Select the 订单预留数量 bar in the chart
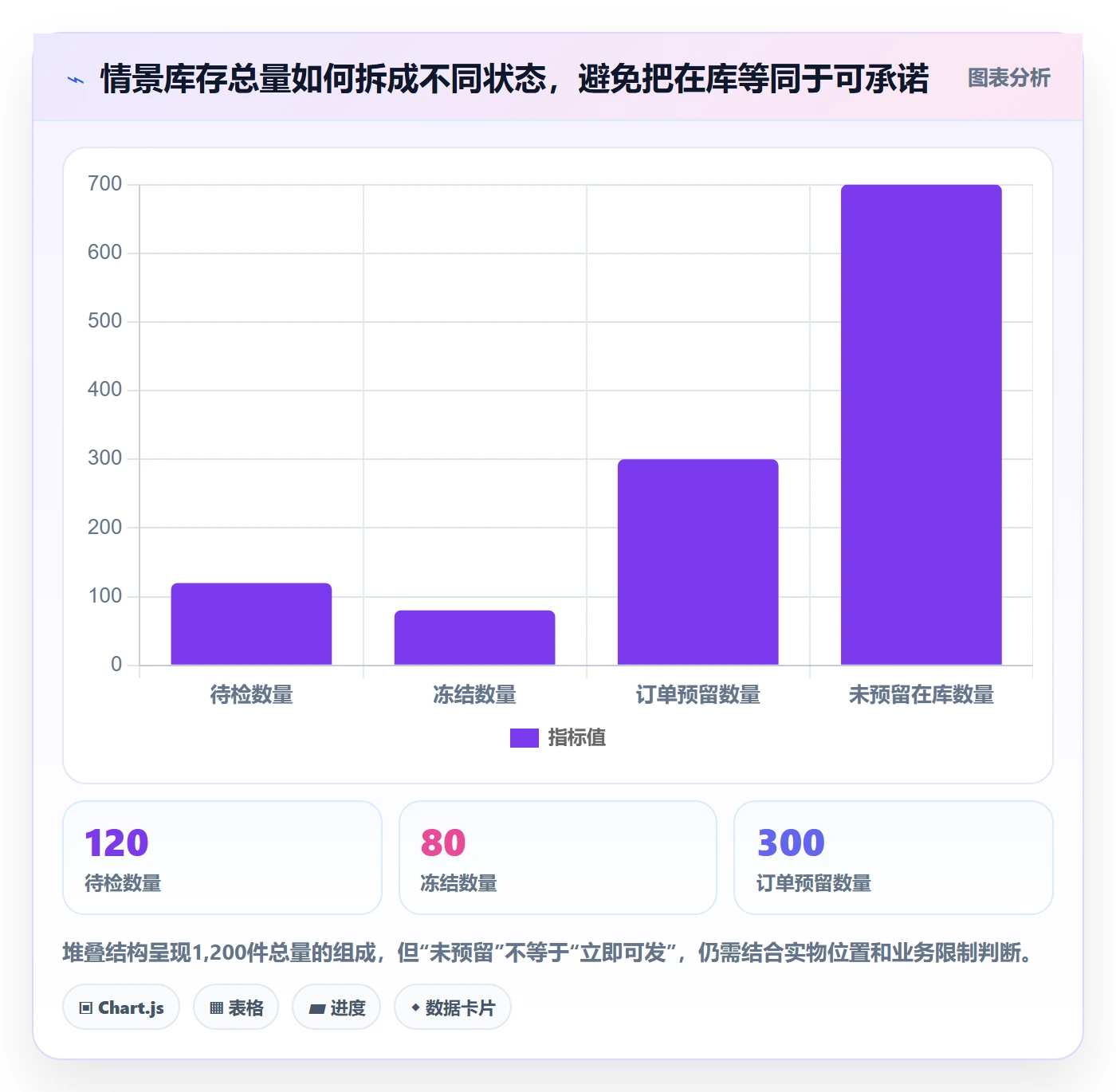This screenshot has width=1116, height=1092. pos(697,562)
